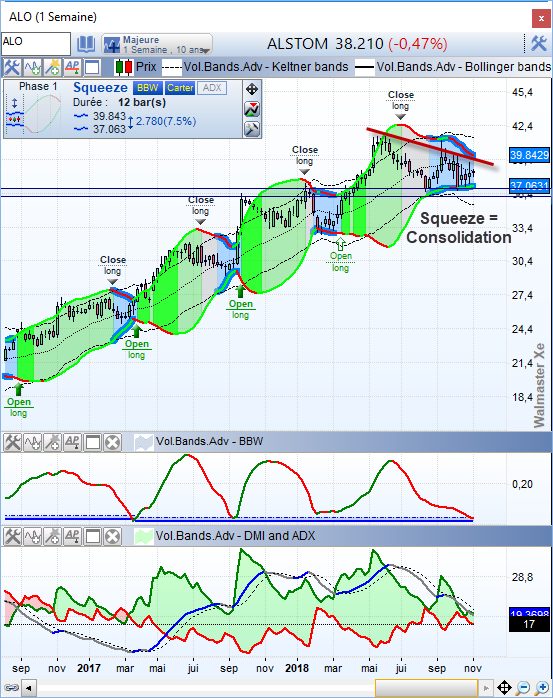Click the AP icon in DMI and ADX panel
This screenshot has width=553, height=698.
coord(73,536)
